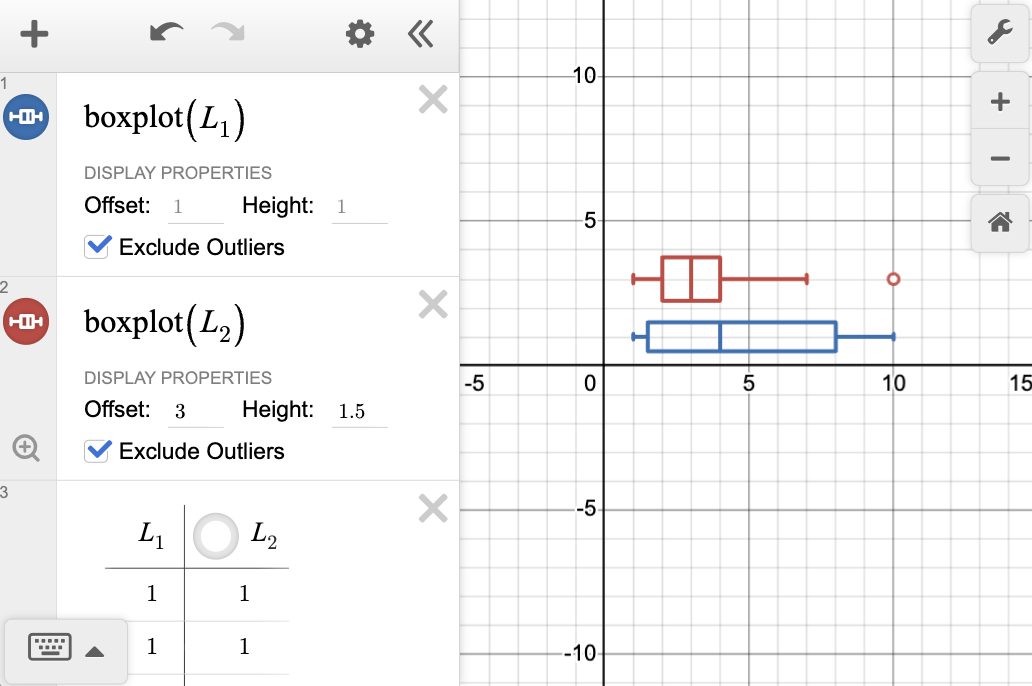Expand the keypad with the up arrow
1032x686 pixels.
coord(95,652)
